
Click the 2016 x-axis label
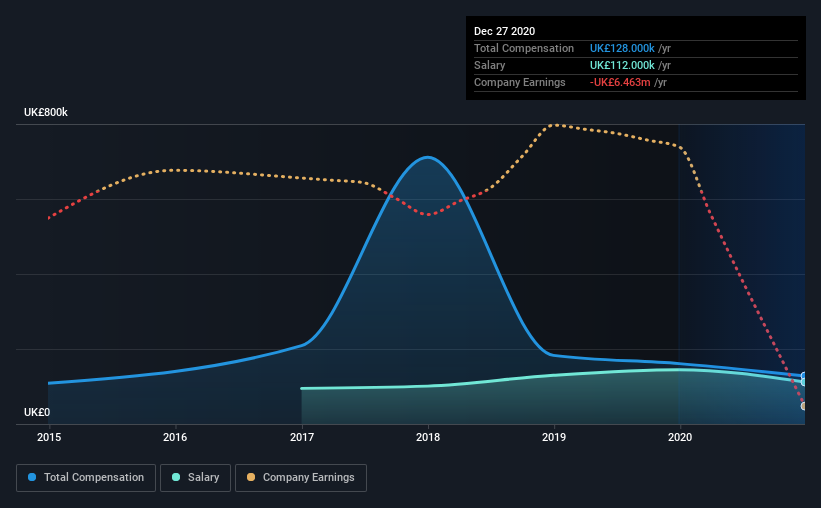click(x=175, y=437)
